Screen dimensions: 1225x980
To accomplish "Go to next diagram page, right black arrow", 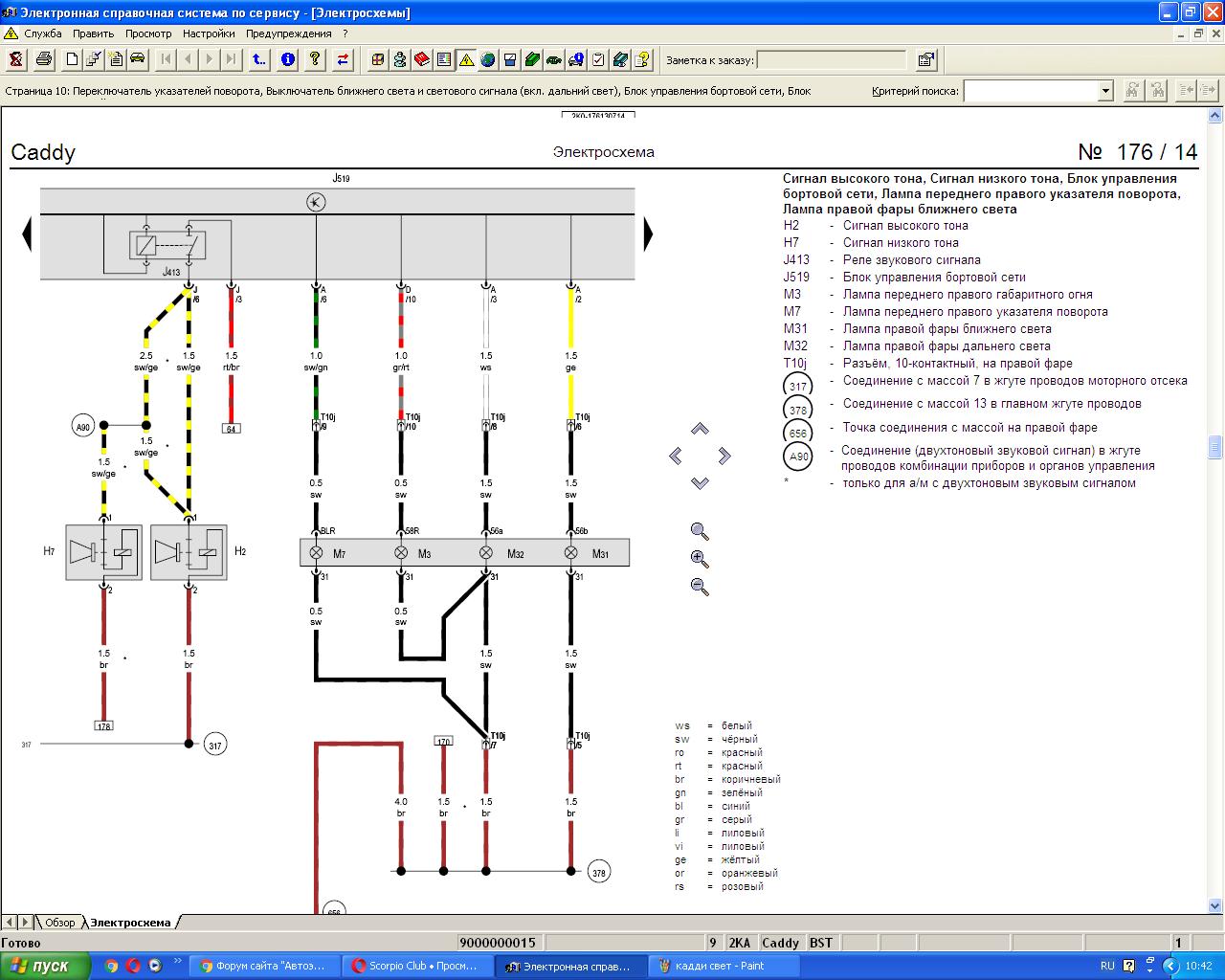I will (x=648, y=234).
